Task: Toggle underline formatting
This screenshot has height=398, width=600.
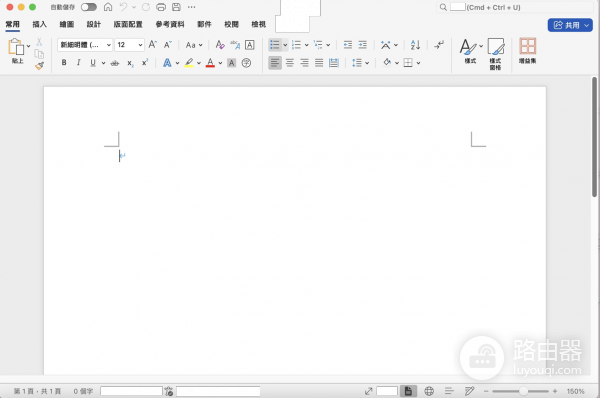Action: [93, 63]
